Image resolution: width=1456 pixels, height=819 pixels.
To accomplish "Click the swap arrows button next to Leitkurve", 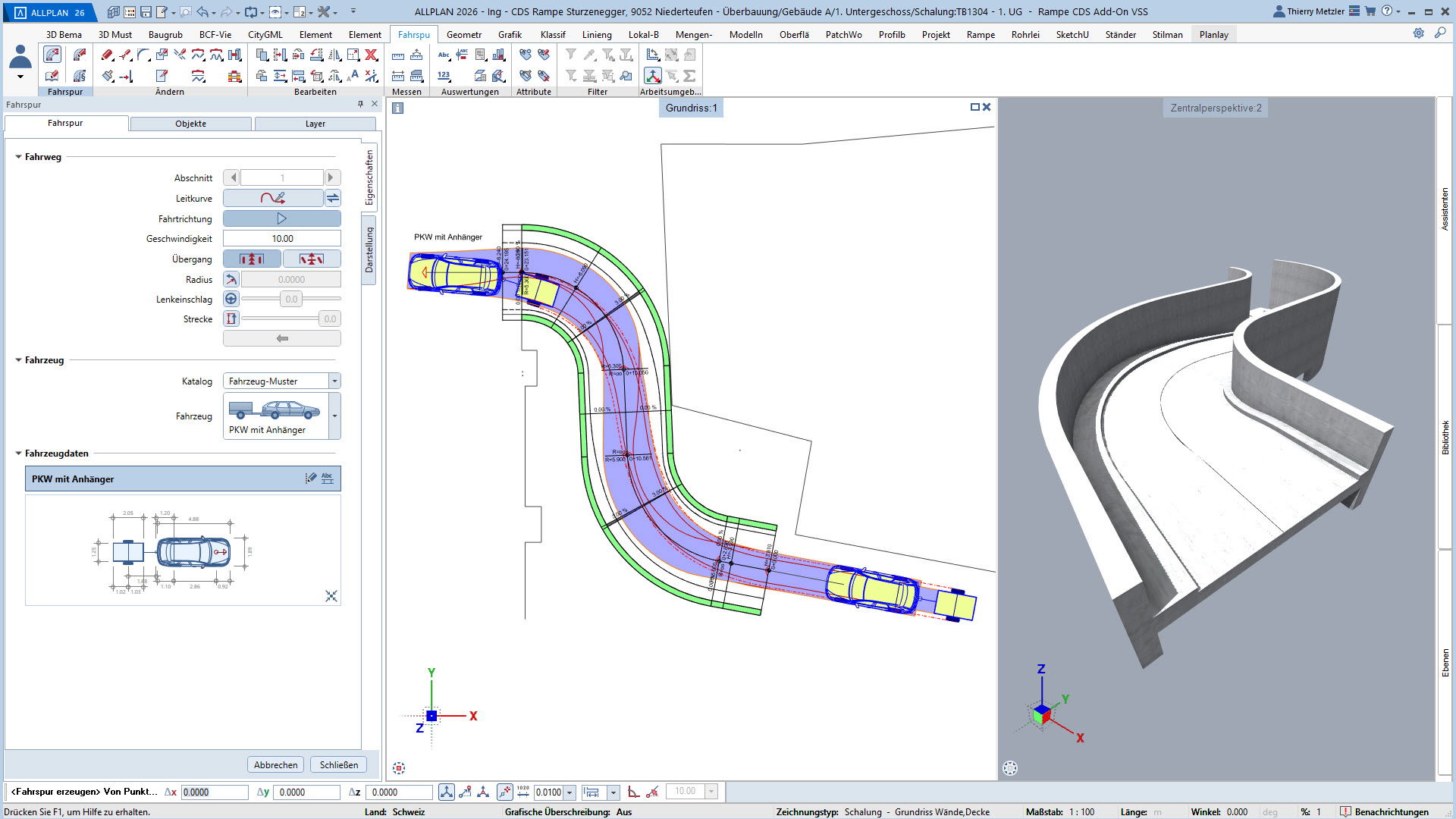I will 333,198.
